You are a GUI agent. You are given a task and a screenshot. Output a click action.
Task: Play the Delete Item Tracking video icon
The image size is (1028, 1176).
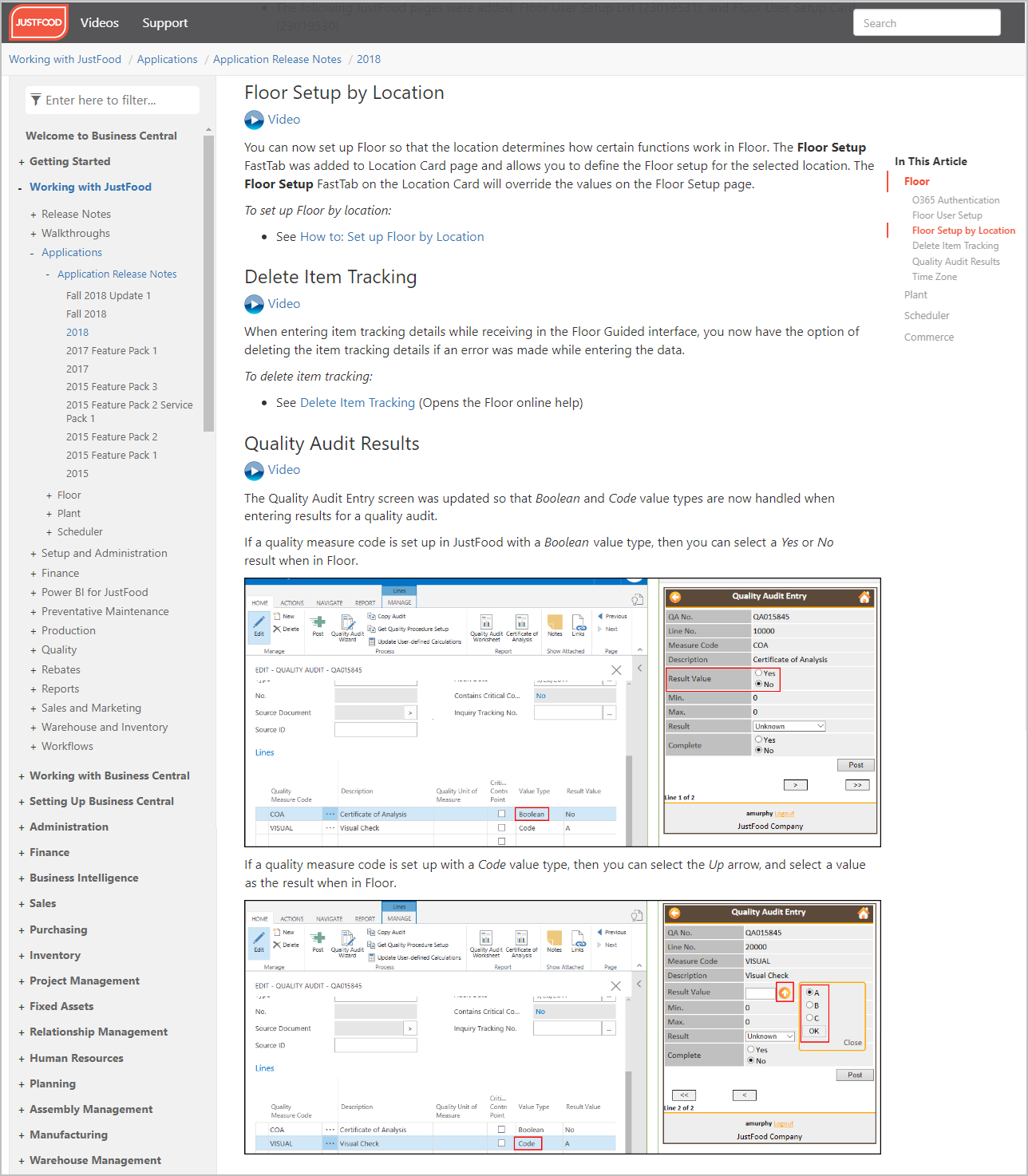coord(254,304)
